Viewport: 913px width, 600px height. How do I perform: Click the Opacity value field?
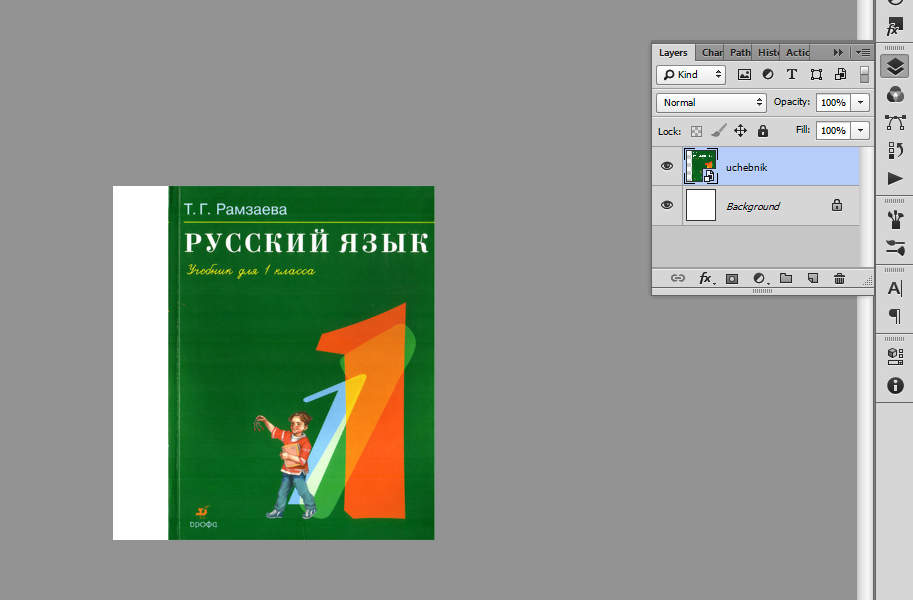[833, 103]
